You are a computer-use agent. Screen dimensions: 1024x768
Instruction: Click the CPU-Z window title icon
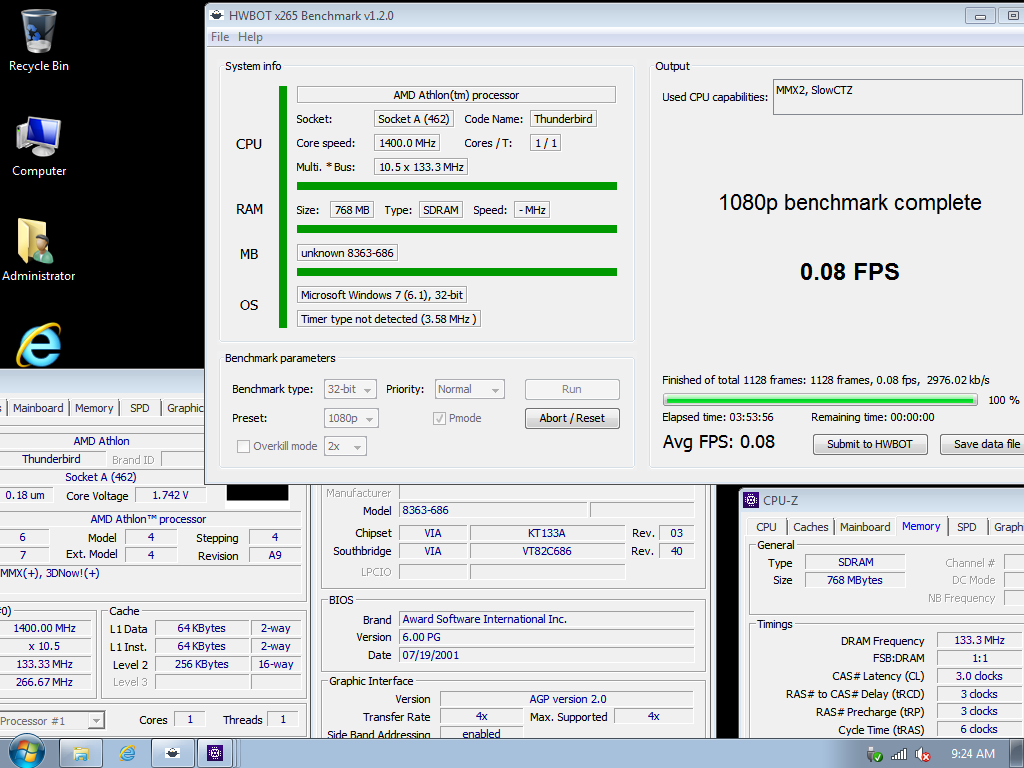coord(751,500)
